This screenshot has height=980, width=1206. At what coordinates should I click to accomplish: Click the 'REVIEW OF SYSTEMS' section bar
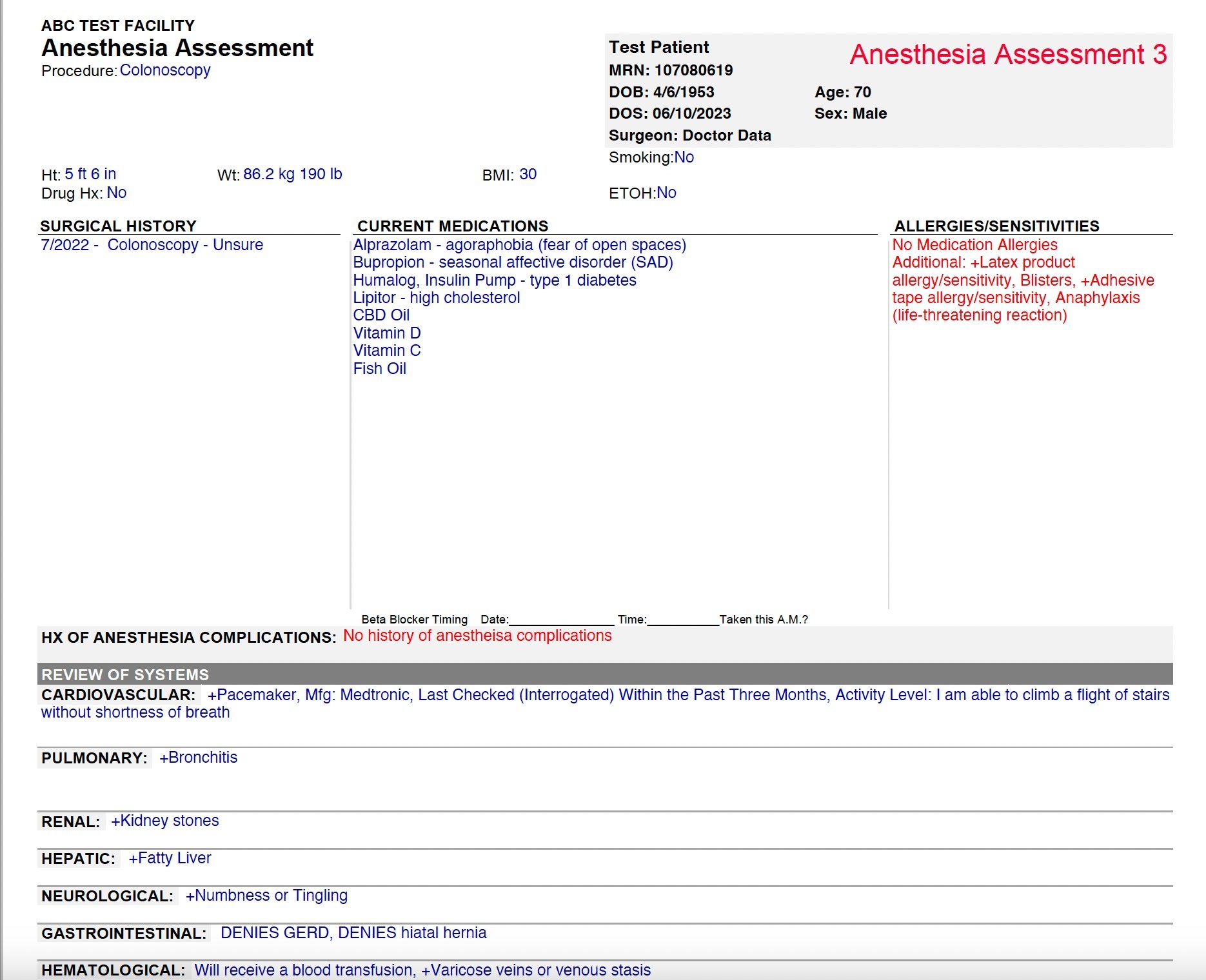coord(605,674)
